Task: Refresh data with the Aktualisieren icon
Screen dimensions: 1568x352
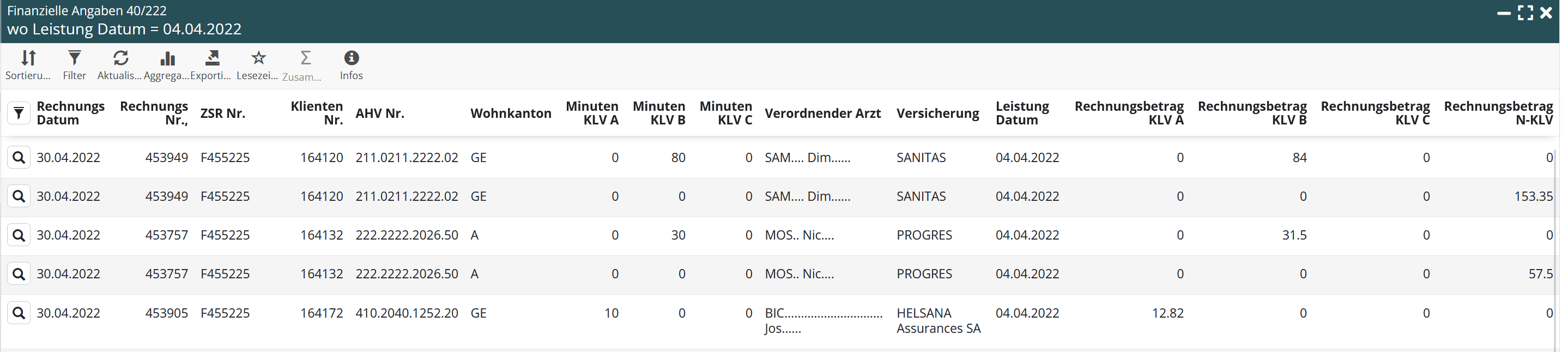Action: pos(119,64)
